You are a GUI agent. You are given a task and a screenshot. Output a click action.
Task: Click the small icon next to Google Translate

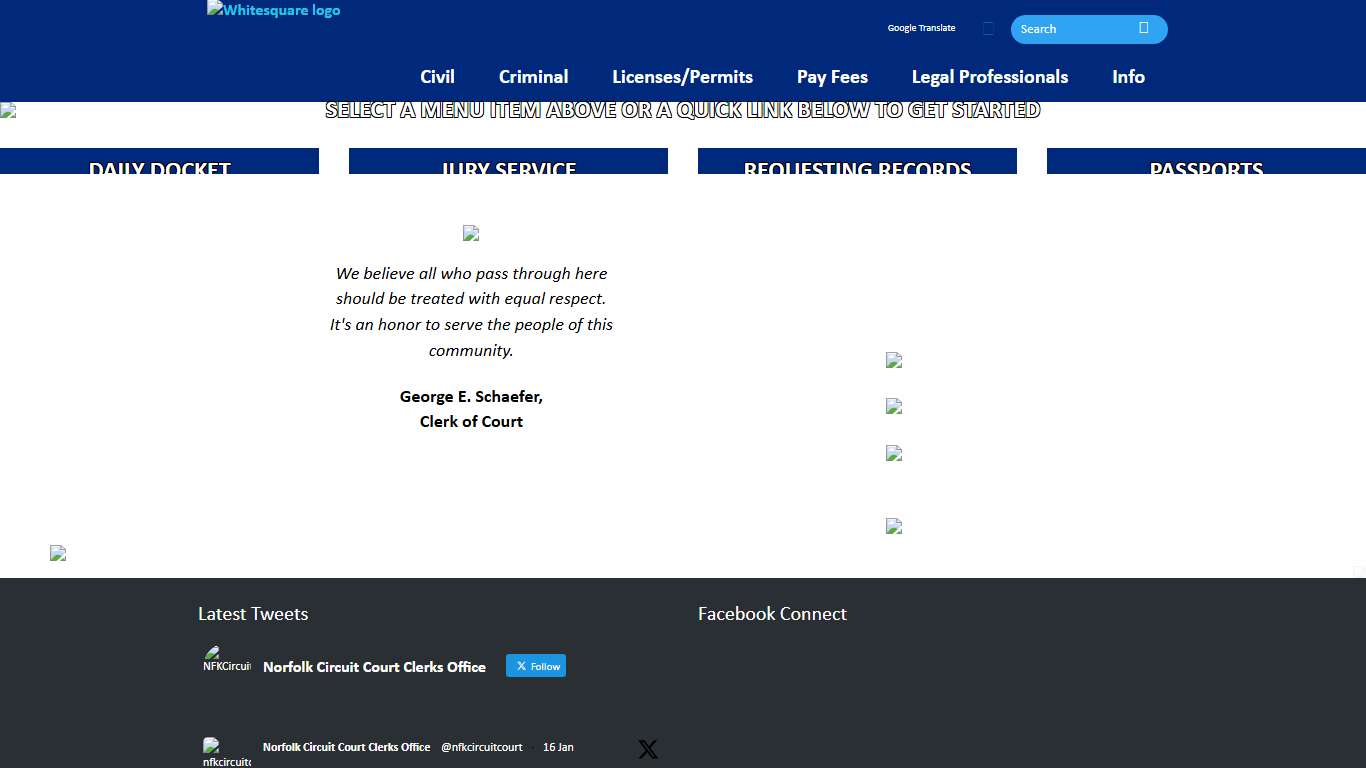pyautogui.click(x=988, y=29)
